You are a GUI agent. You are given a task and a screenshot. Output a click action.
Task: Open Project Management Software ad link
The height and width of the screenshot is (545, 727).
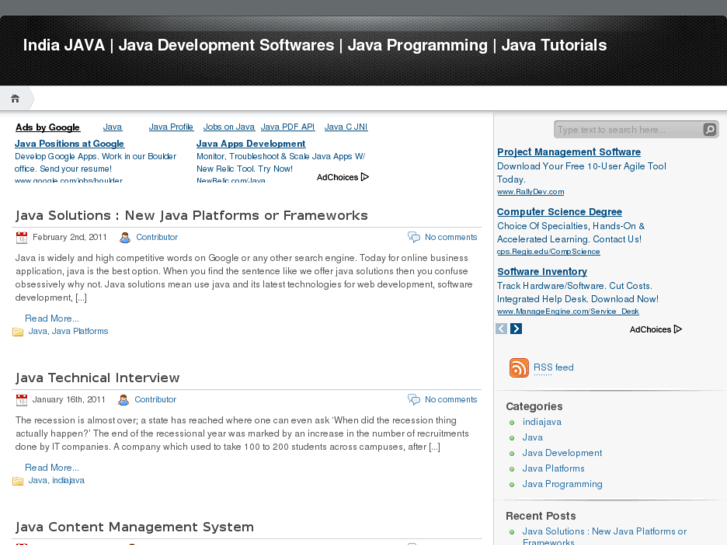click(x=569, y=152)
